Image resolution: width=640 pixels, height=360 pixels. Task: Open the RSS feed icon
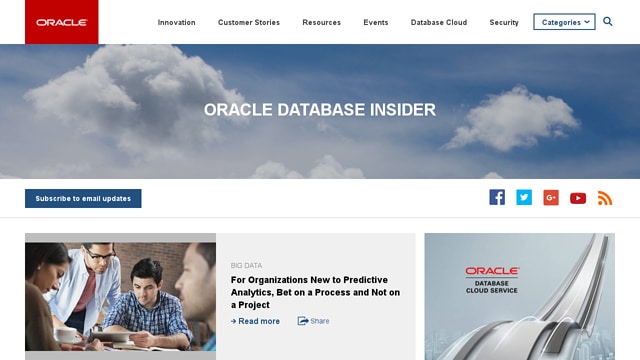coord(605,198)
